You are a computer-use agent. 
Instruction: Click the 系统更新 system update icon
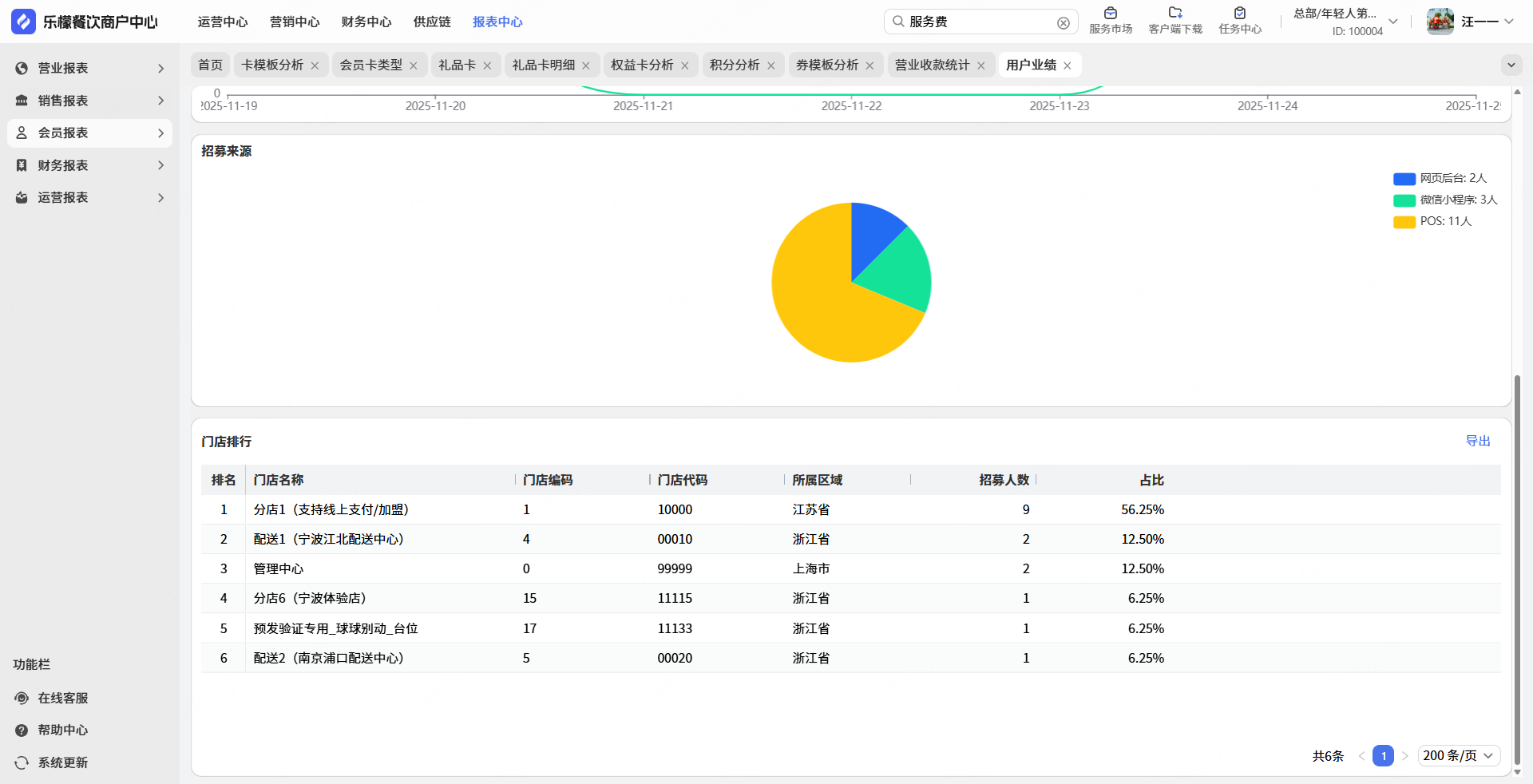click(22, 762)
